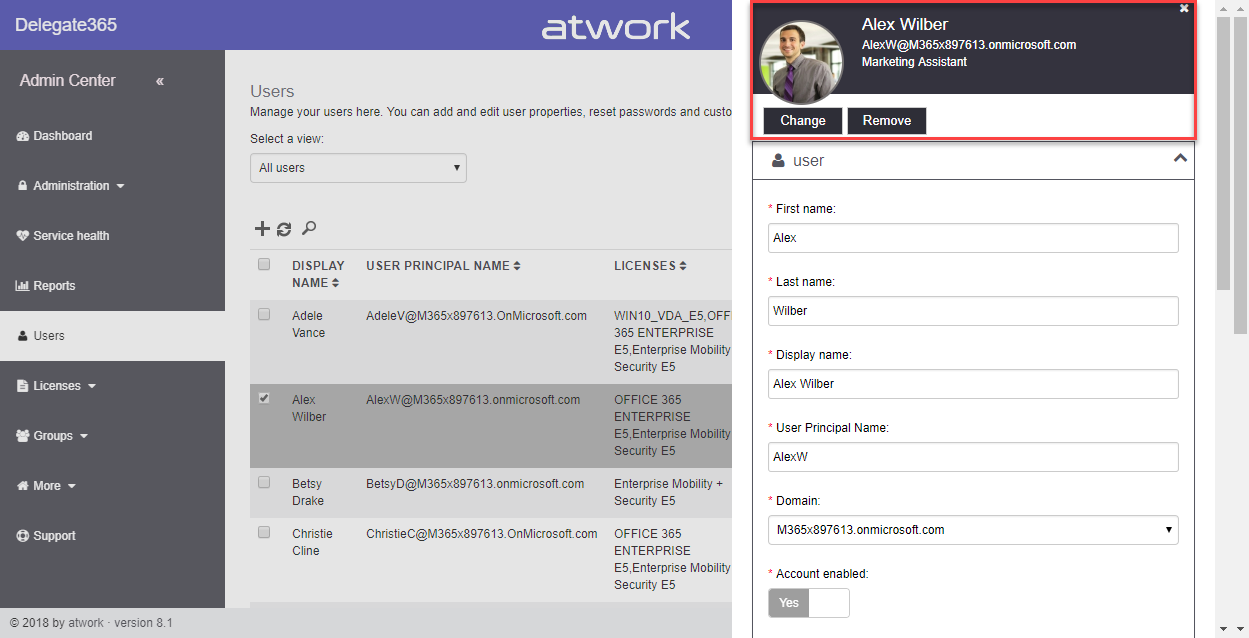The width and height of the screenshot is (1249, 638).
Task: Open the Domain dropdown
Action: click(973, 530)
